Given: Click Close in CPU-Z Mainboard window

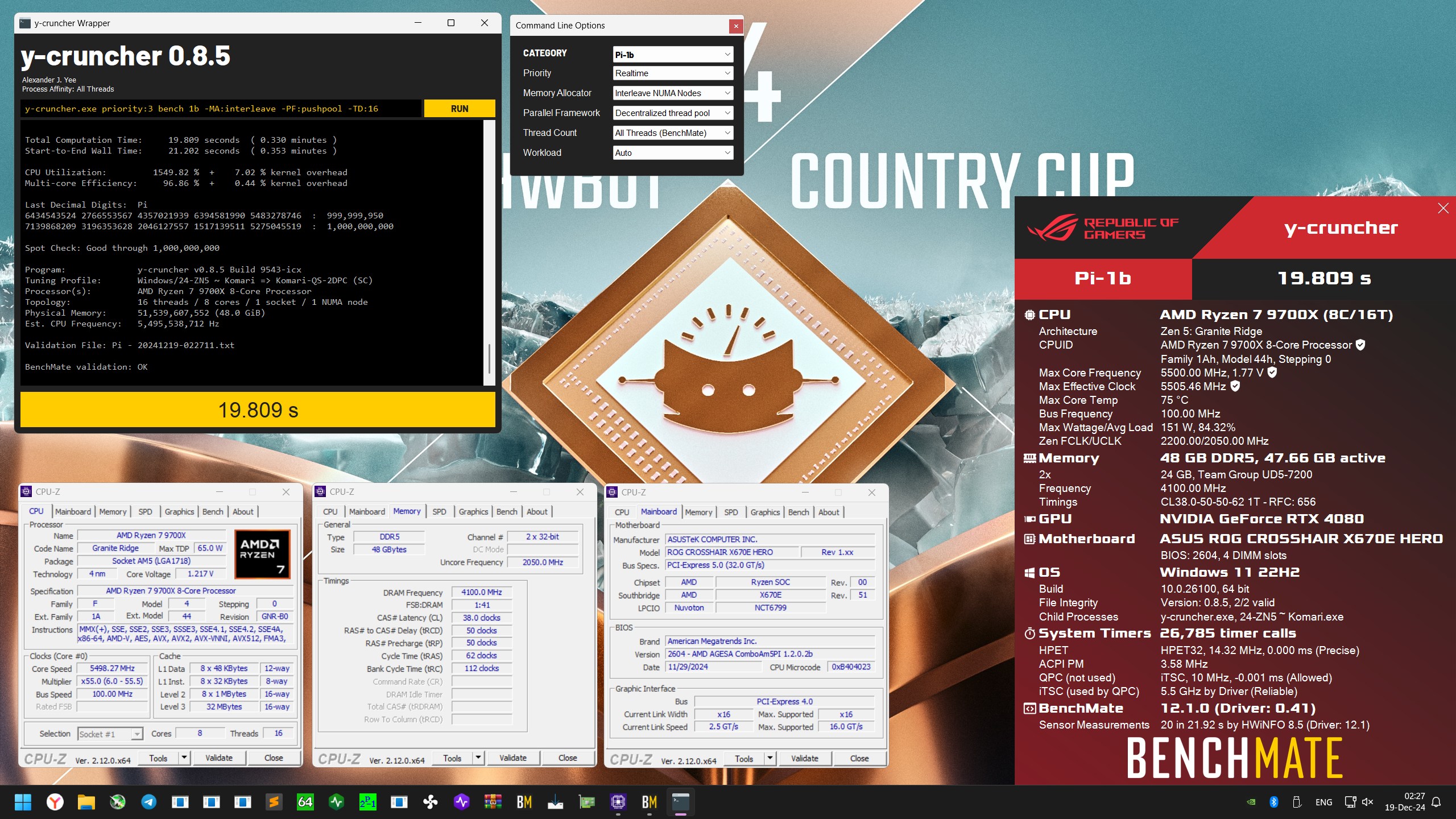Looking at the screenshot, I should [859, 758].
